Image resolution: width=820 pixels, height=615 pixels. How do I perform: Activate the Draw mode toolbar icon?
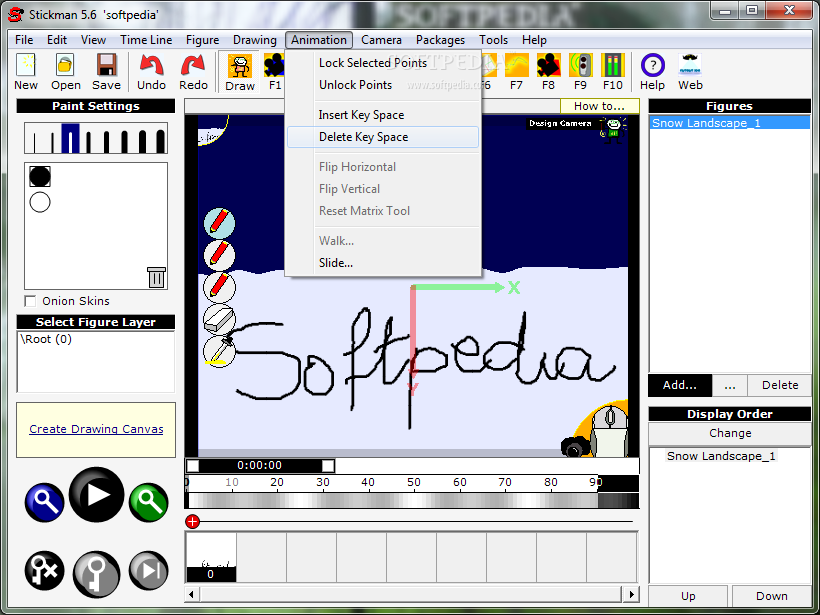pos(240,72)
